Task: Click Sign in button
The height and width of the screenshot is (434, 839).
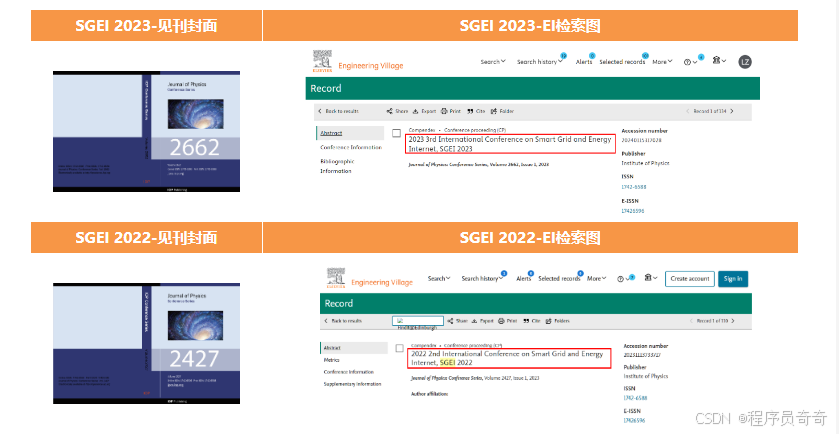Action: 733,279
